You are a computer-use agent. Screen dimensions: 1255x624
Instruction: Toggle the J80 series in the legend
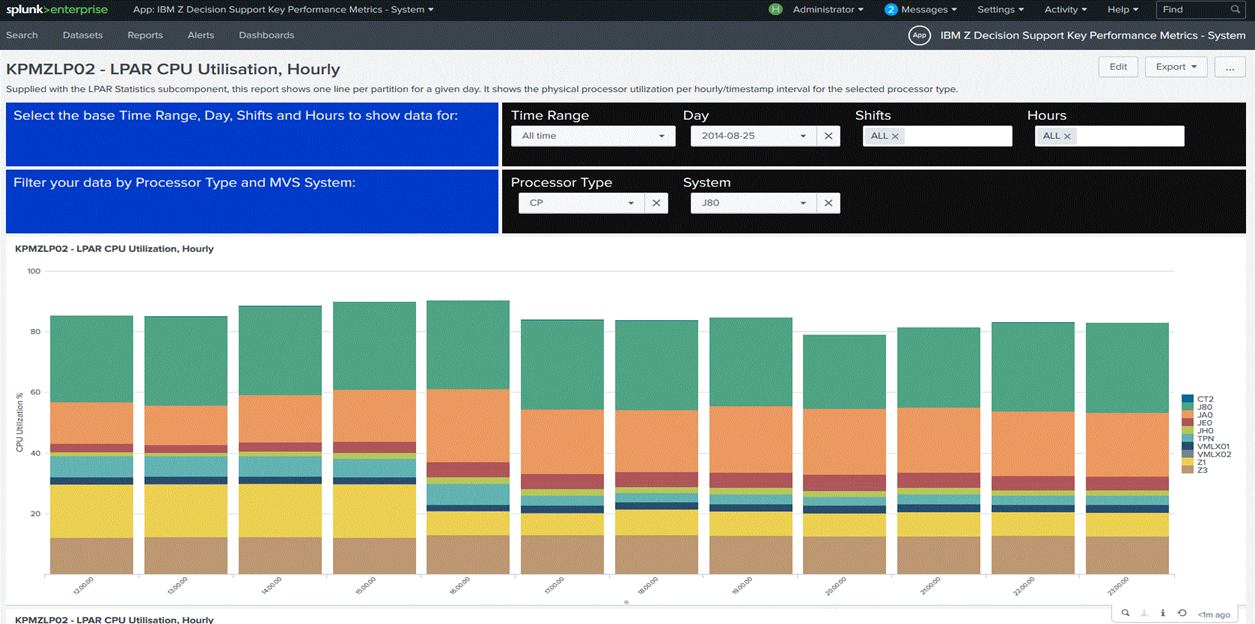point(1204,407)
